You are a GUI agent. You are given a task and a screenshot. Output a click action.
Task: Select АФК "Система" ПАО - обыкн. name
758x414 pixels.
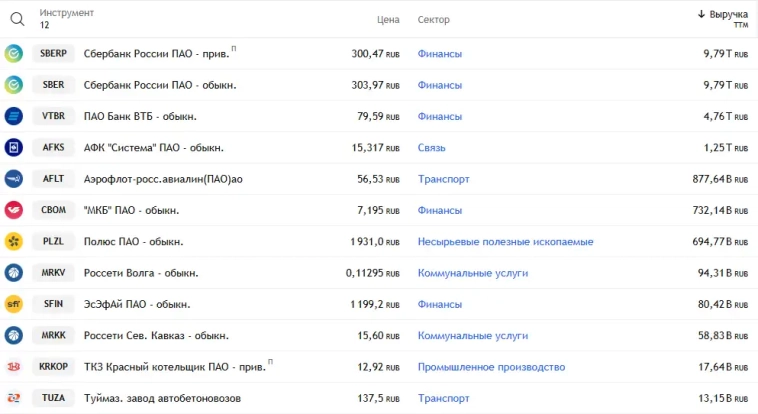click(x=154, y=148)
